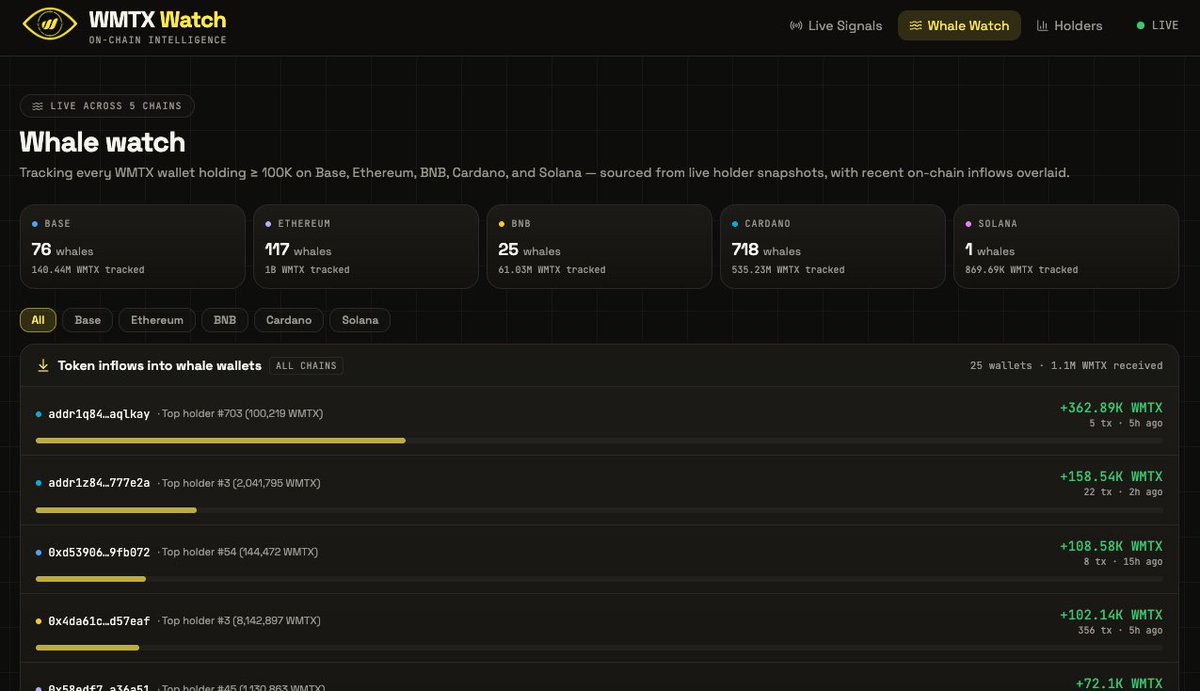Click the +108.58K WMTX inflow amount
Viewport: 1200px width, 691px height.
pyautogui.click(x=1111, y=546)
